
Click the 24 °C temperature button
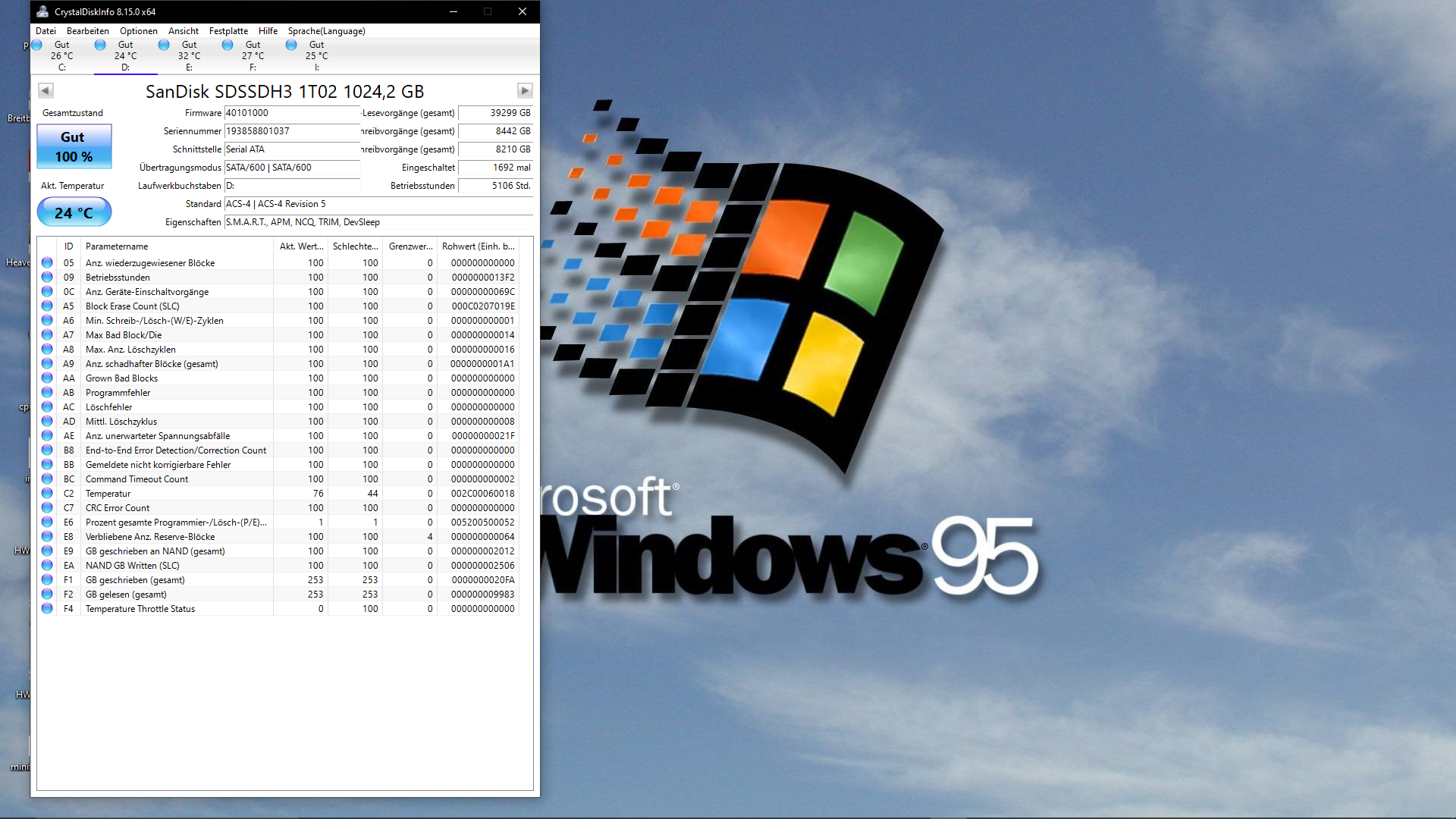point(74,213)
